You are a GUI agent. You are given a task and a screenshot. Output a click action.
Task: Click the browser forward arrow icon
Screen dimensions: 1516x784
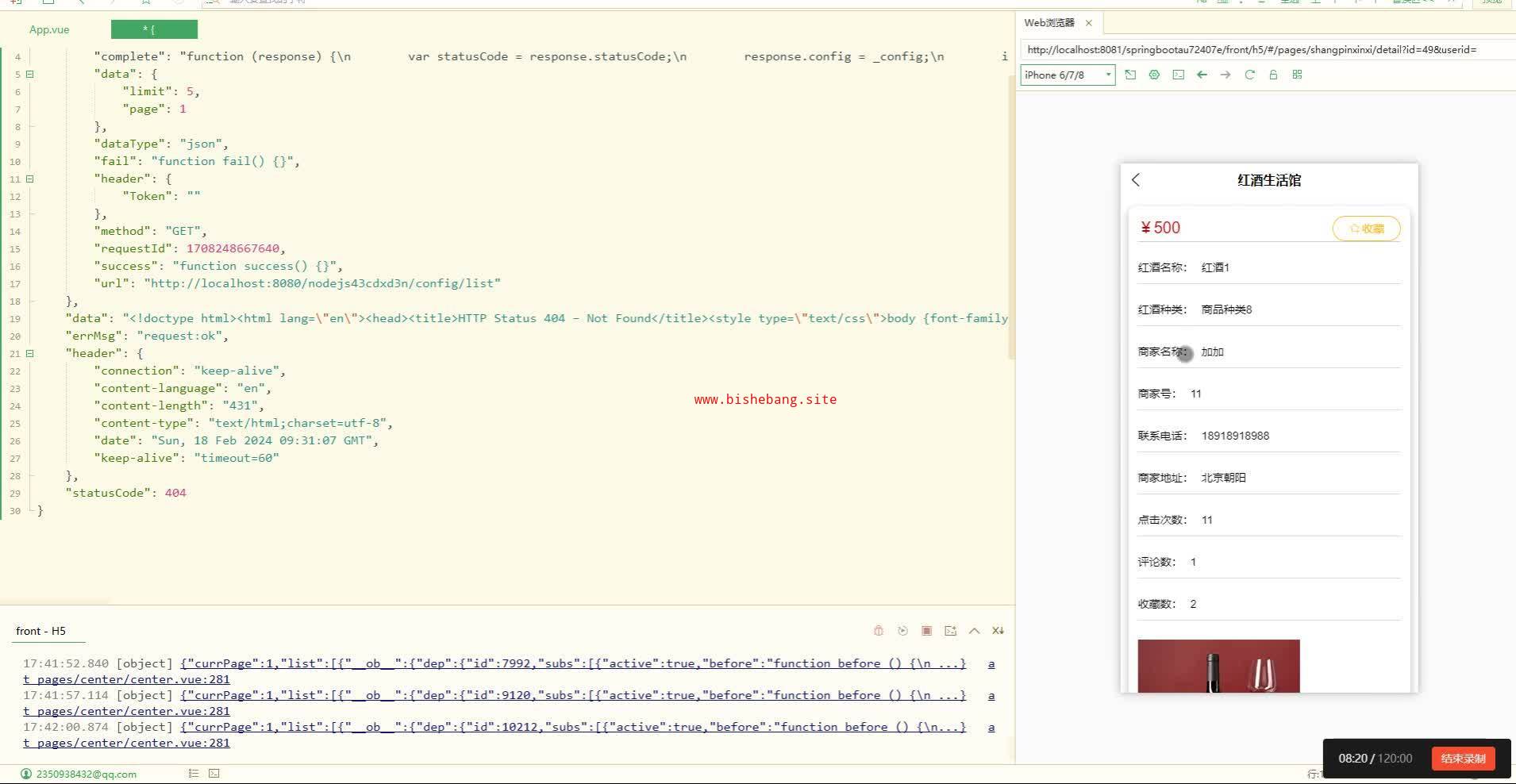click(x=1225, y=75)
